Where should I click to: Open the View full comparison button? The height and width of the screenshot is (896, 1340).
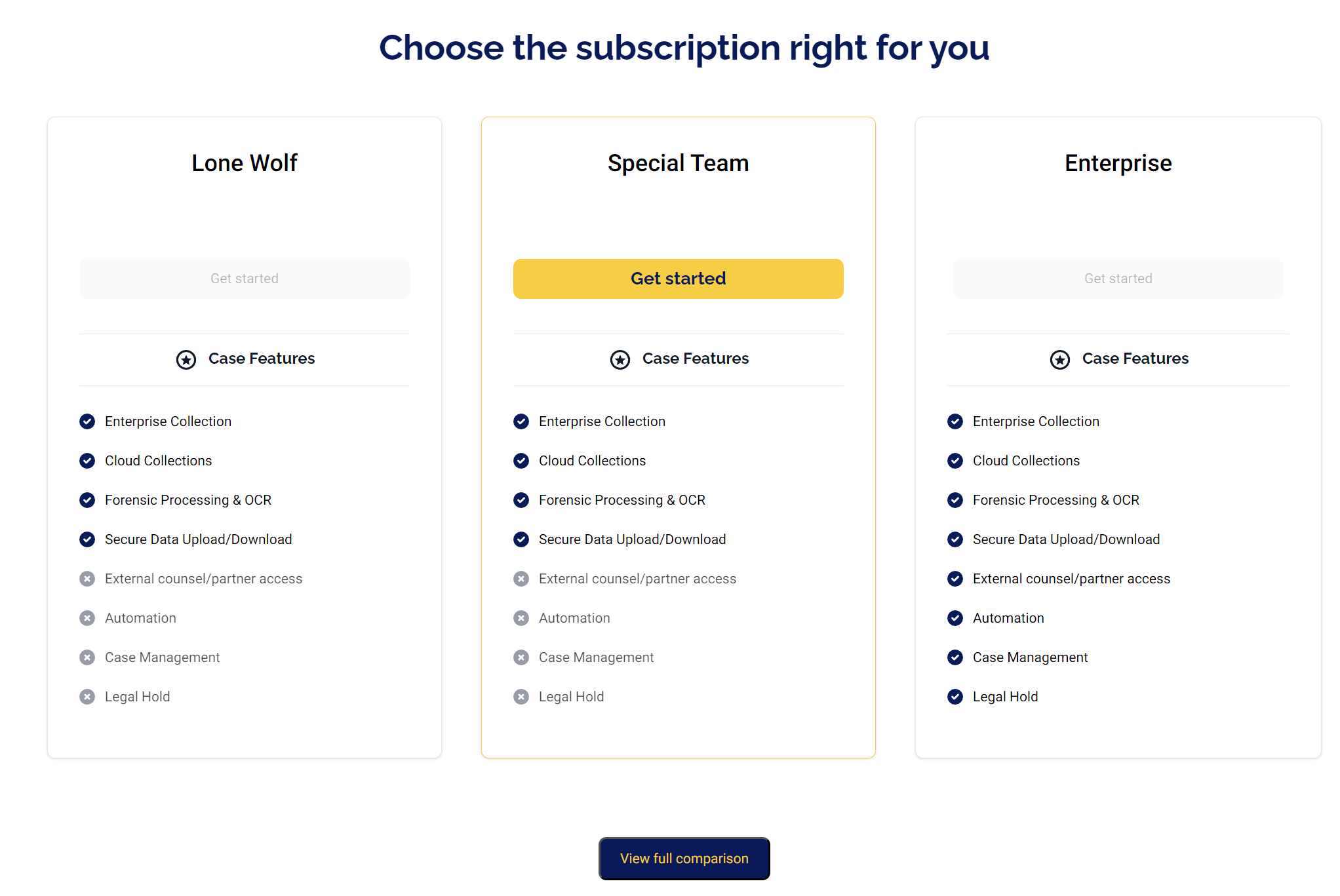point(684,859)
